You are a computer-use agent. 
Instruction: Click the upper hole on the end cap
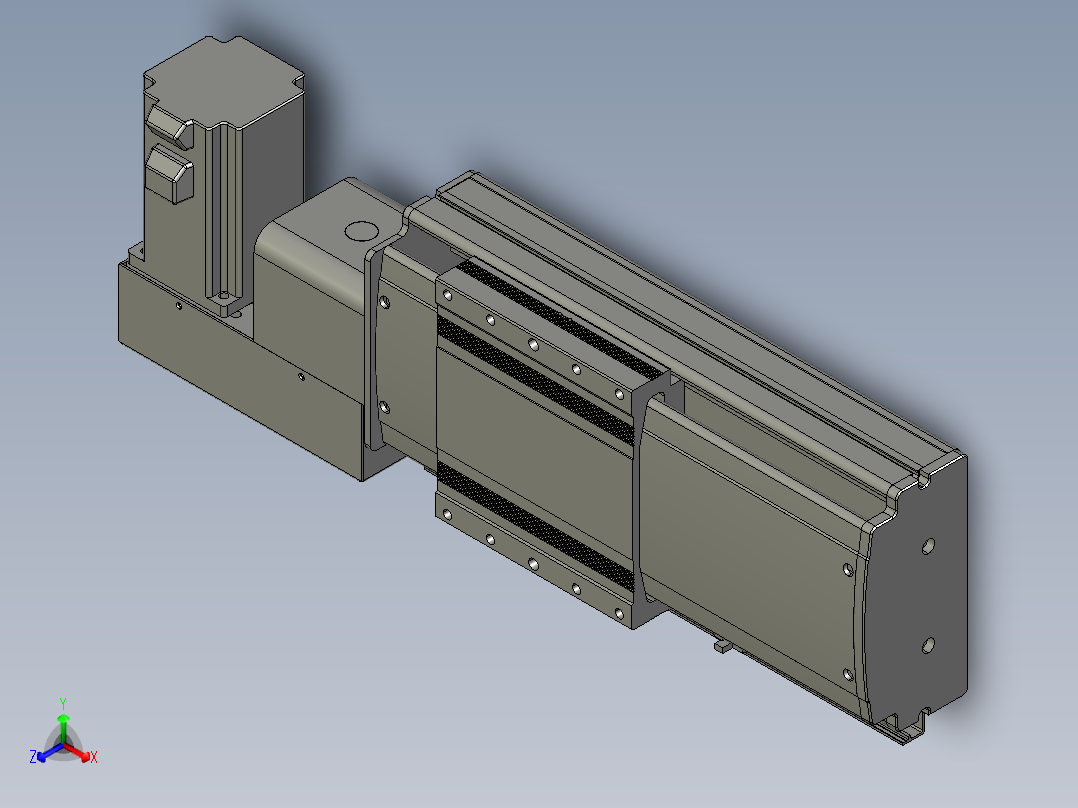tap(927, 547)
